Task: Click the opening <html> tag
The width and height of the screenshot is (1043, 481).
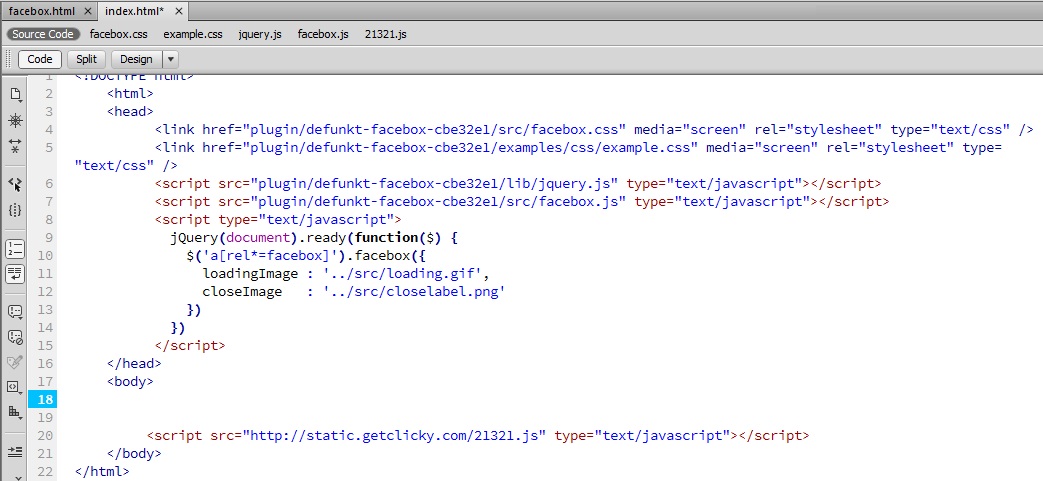Action: click(x=130, y=94)
